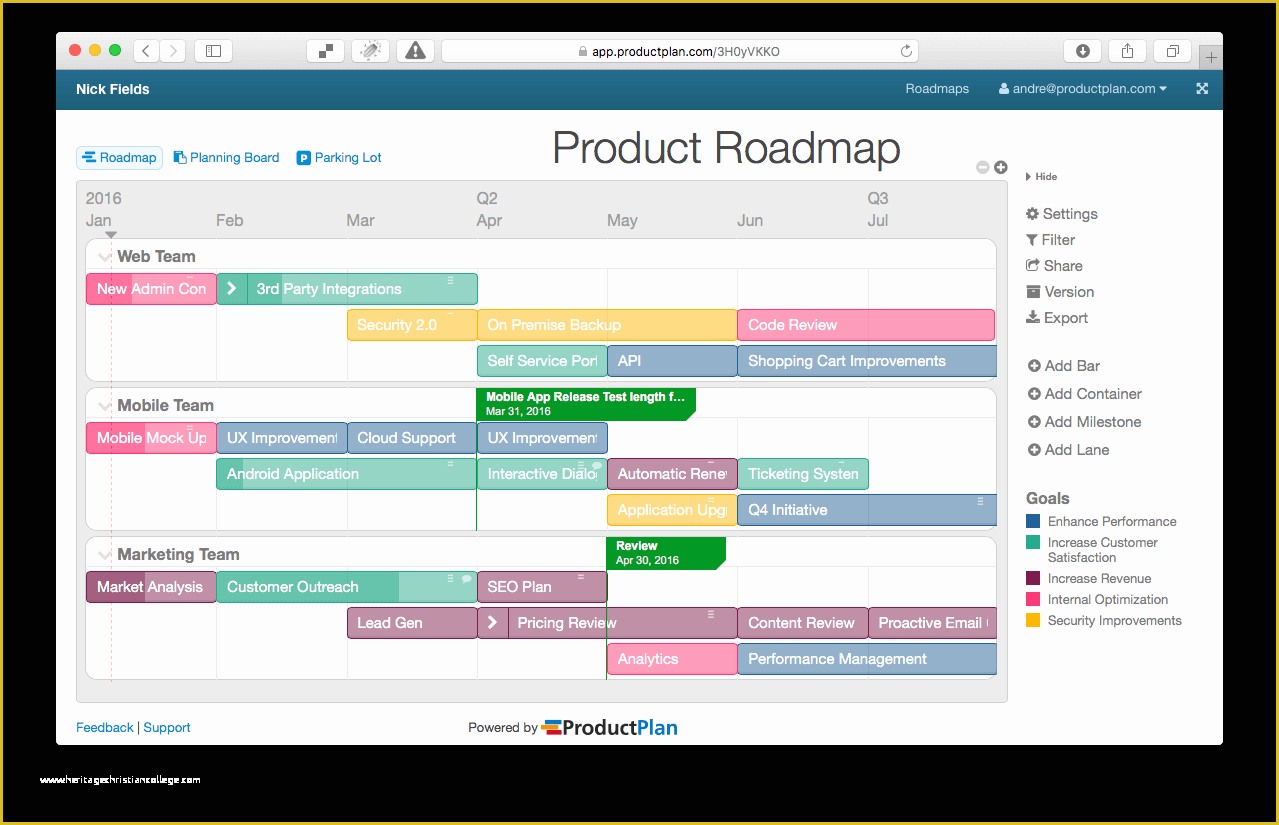Open andre@productplan.com account dropdown

pos(1083,89)
